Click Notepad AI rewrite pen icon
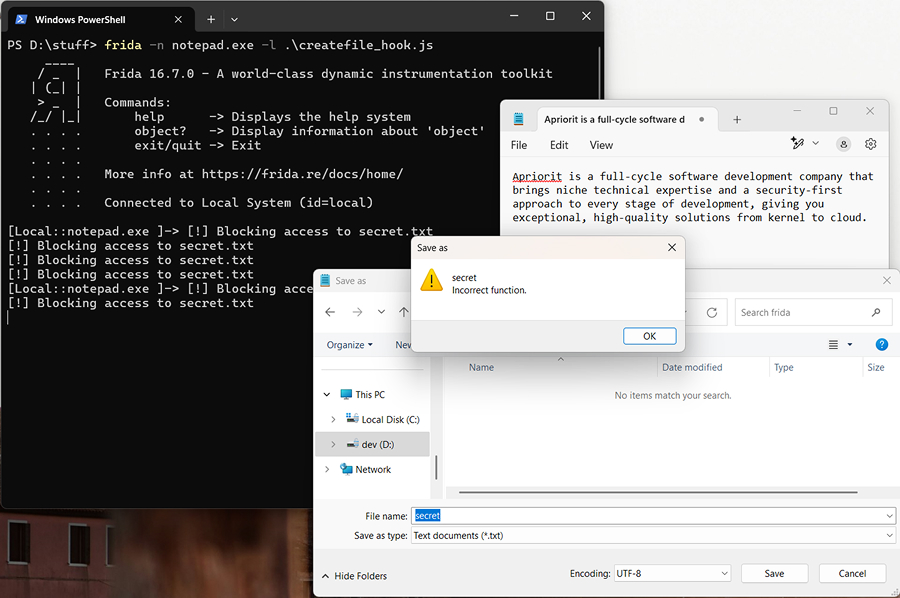 coord(797,143)
